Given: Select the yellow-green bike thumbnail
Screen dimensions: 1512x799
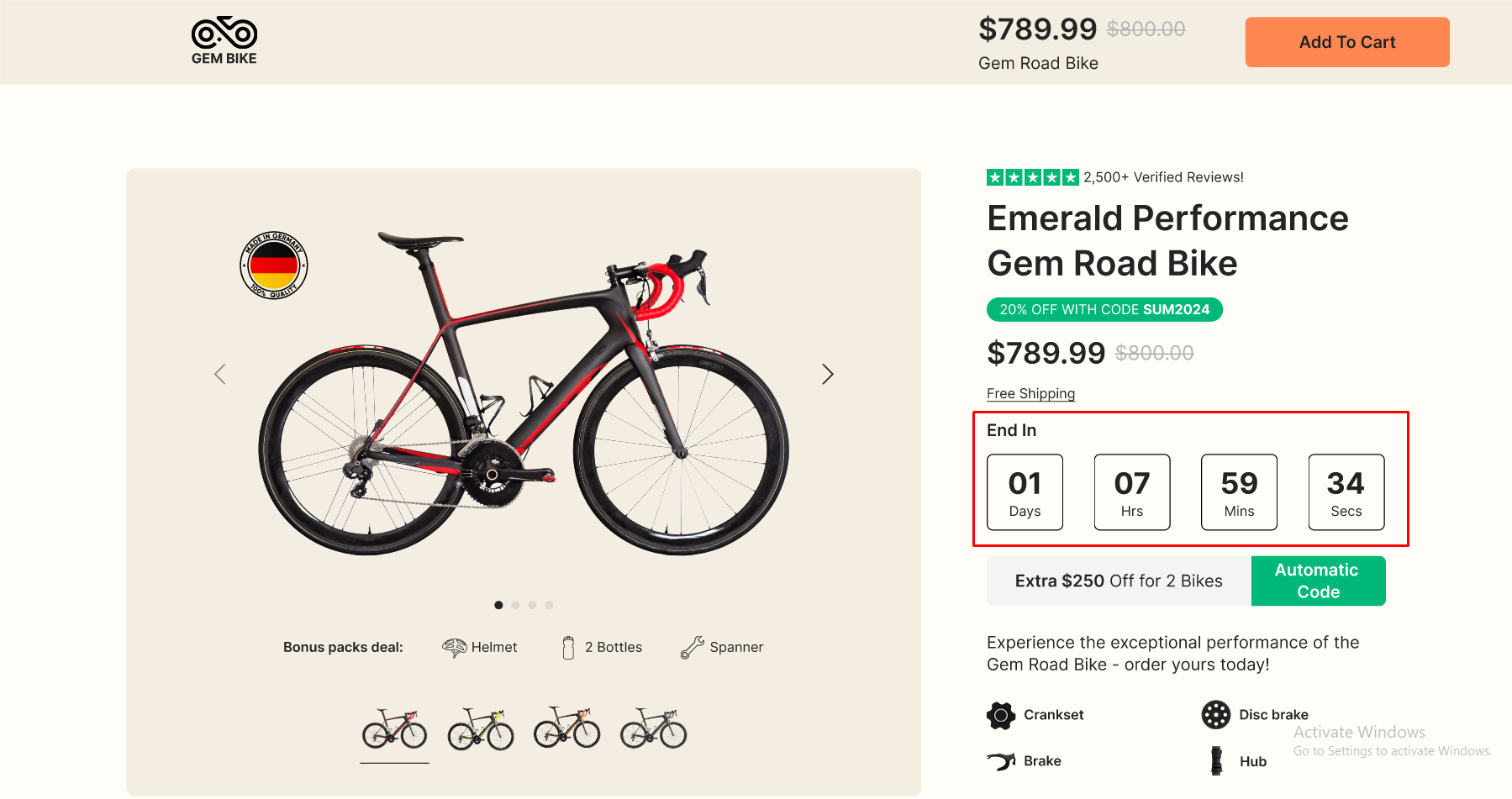Looking at the screenshot, I should (x=481, y=728).
